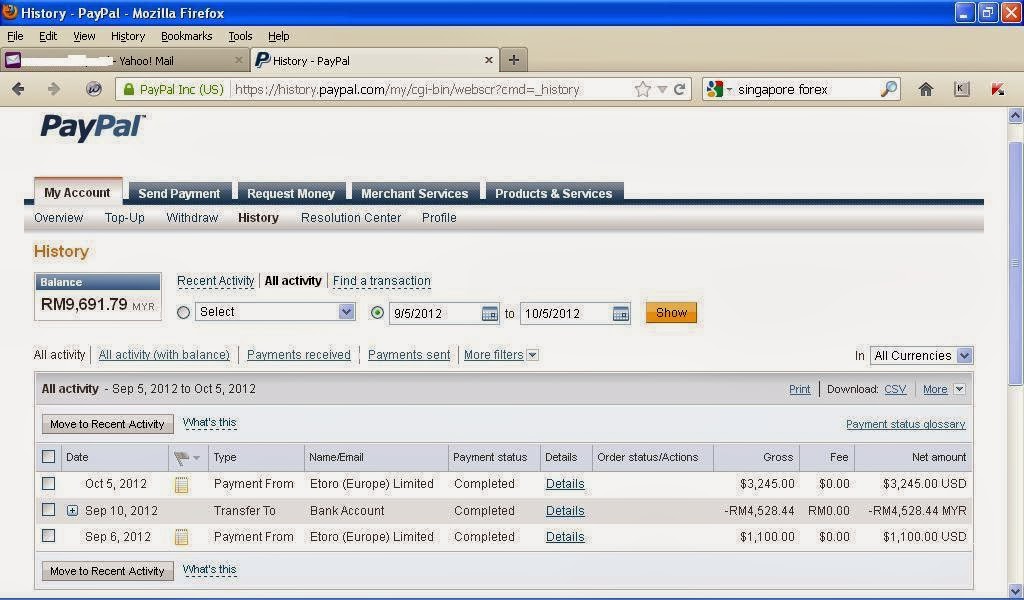Close the Yahoo! Mail tab
This screenshot has width=1024, height=600.
coord(238,60)
